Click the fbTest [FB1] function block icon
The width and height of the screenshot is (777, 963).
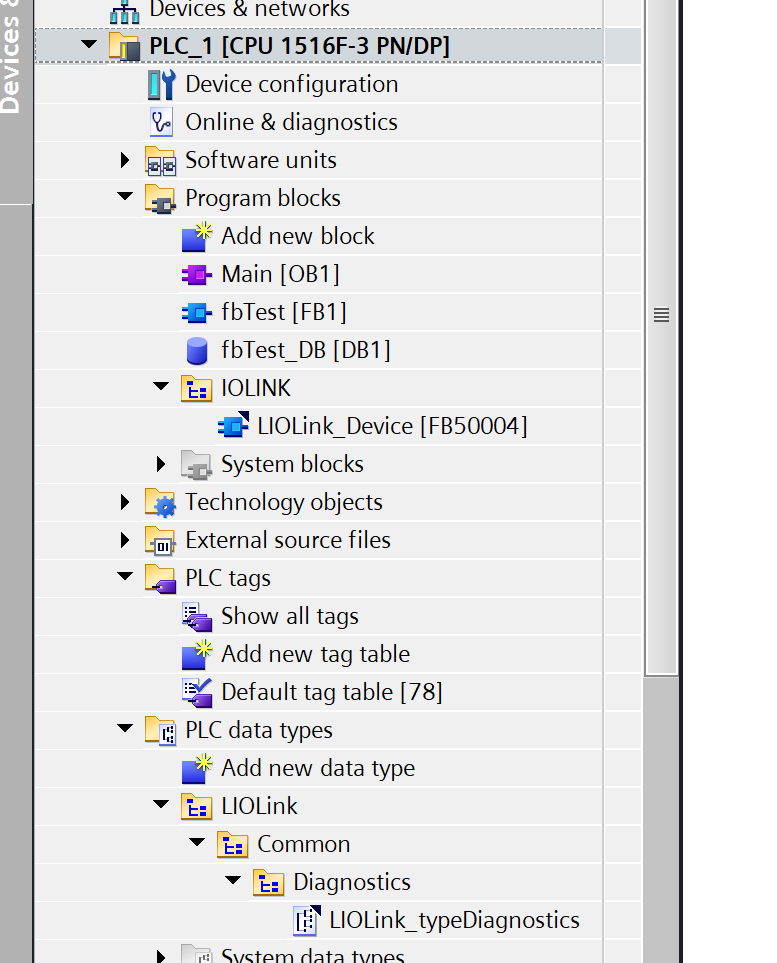click(x=197, y=313)
